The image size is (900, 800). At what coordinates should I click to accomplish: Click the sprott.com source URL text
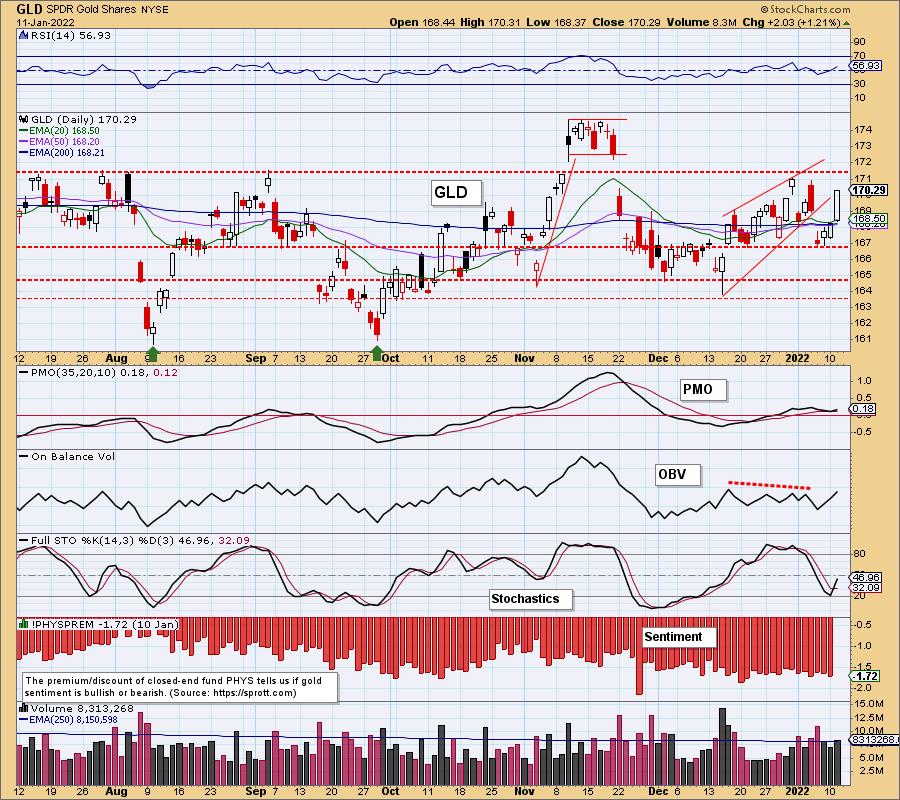[x=254, y=693]
